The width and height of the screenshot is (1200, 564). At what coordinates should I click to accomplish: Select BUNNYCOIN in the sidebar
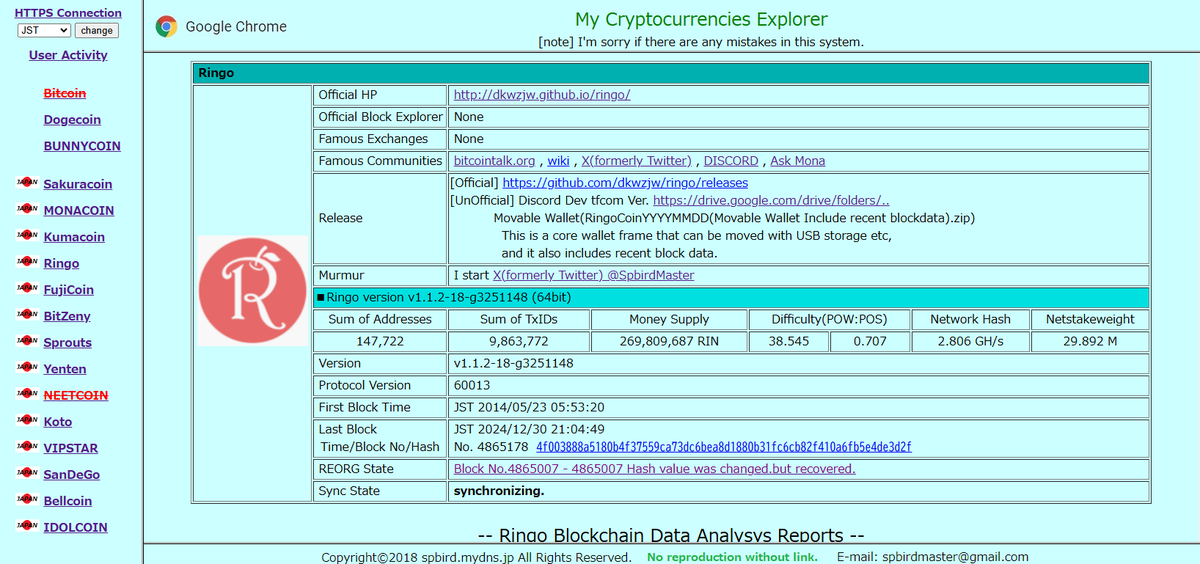(82, 146)
